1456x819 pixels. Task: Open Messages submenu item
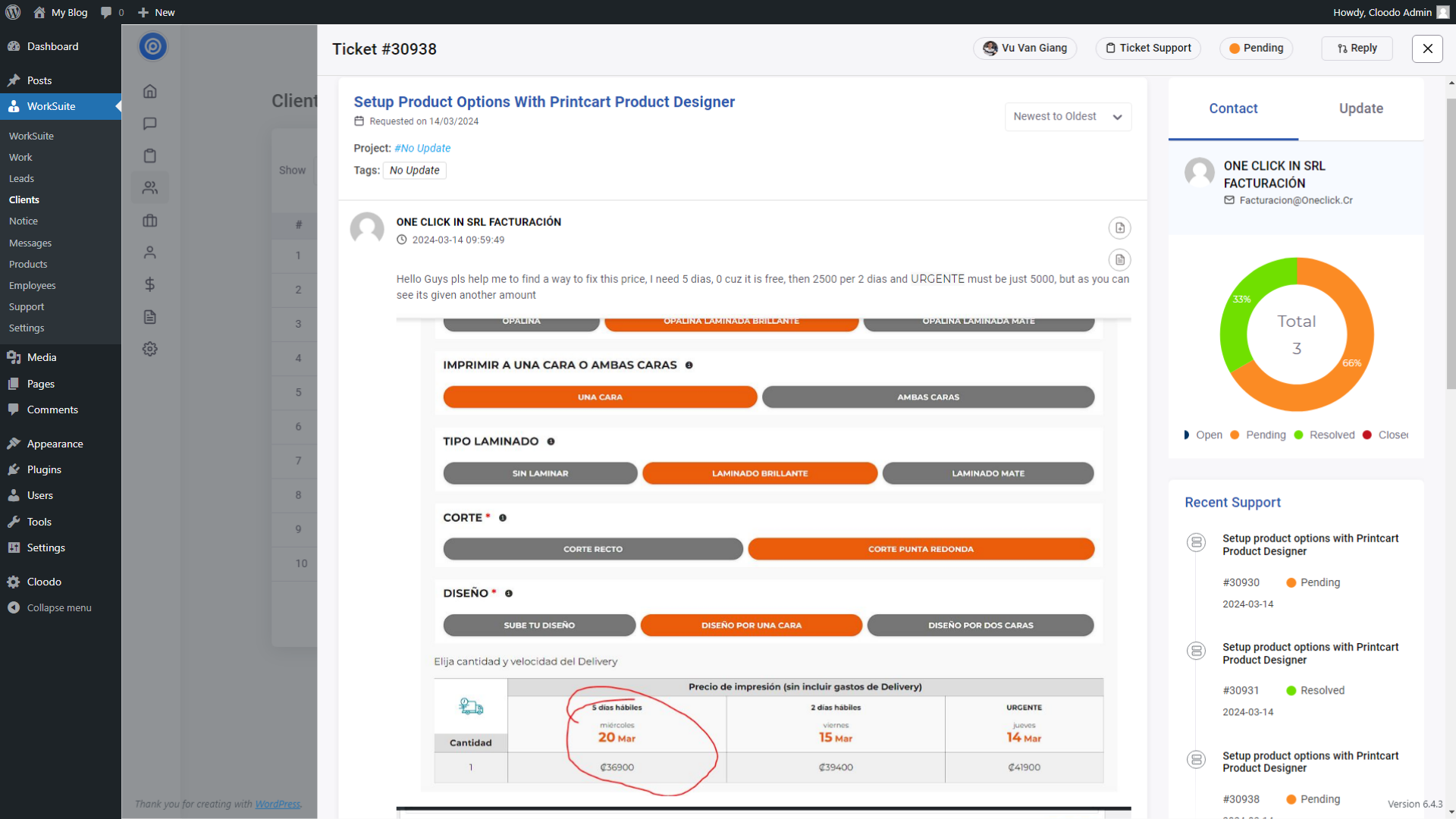click(30, 243)
